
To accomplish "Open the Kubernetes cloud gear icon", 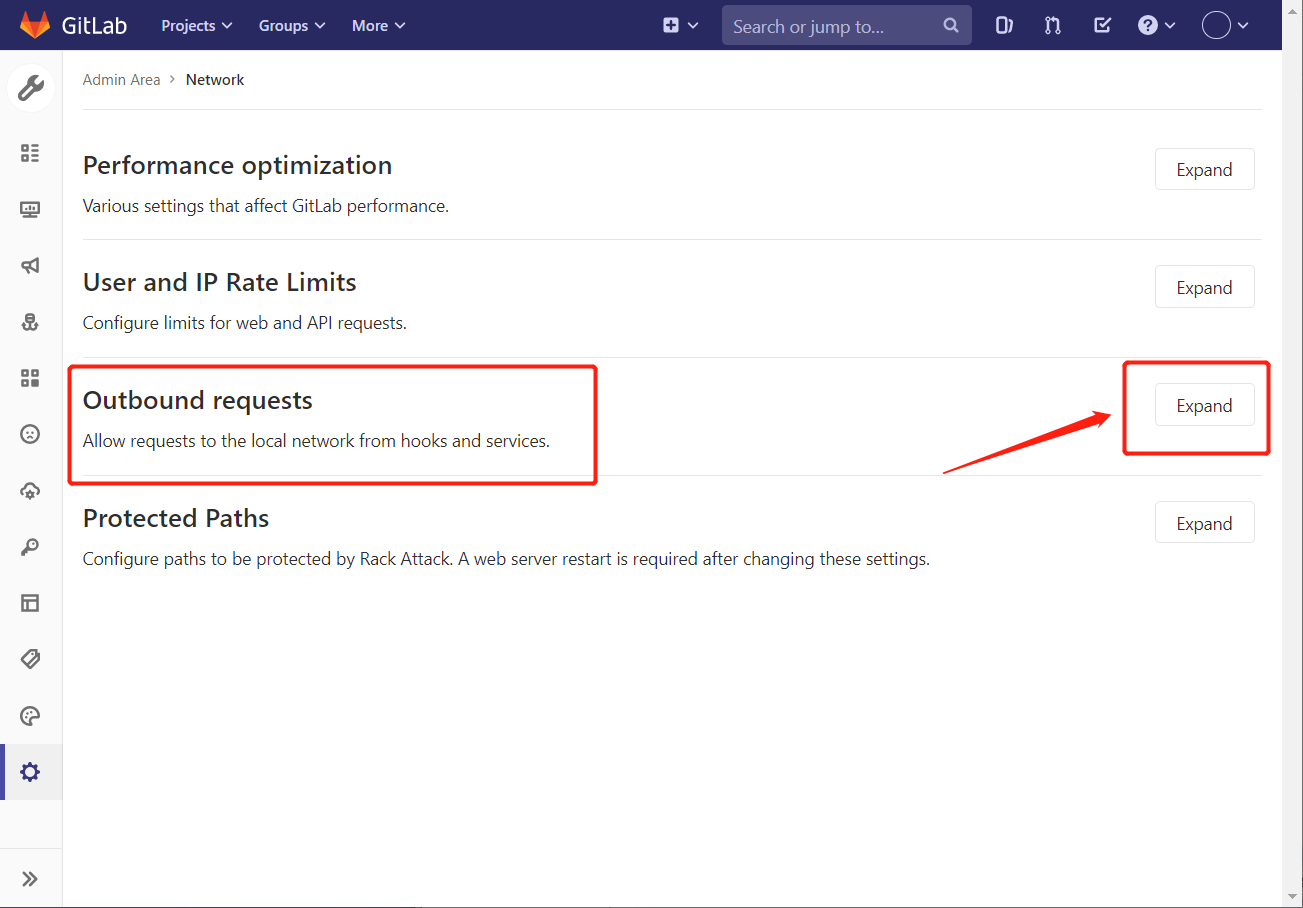I will coord(30,491).
